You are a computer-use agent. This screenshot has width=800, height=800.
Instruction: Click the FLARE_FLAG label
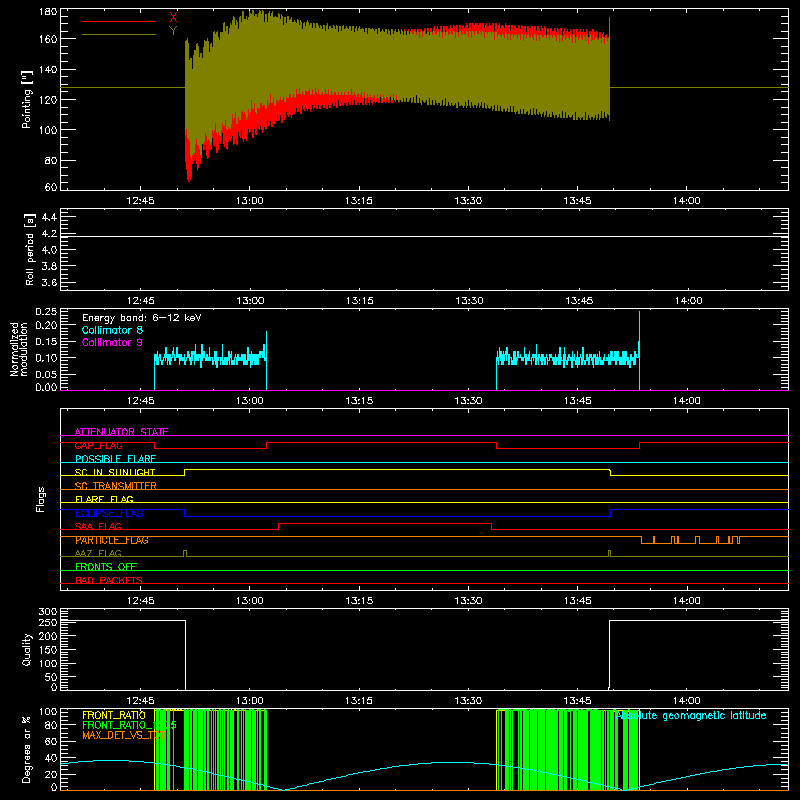[104, 499]
